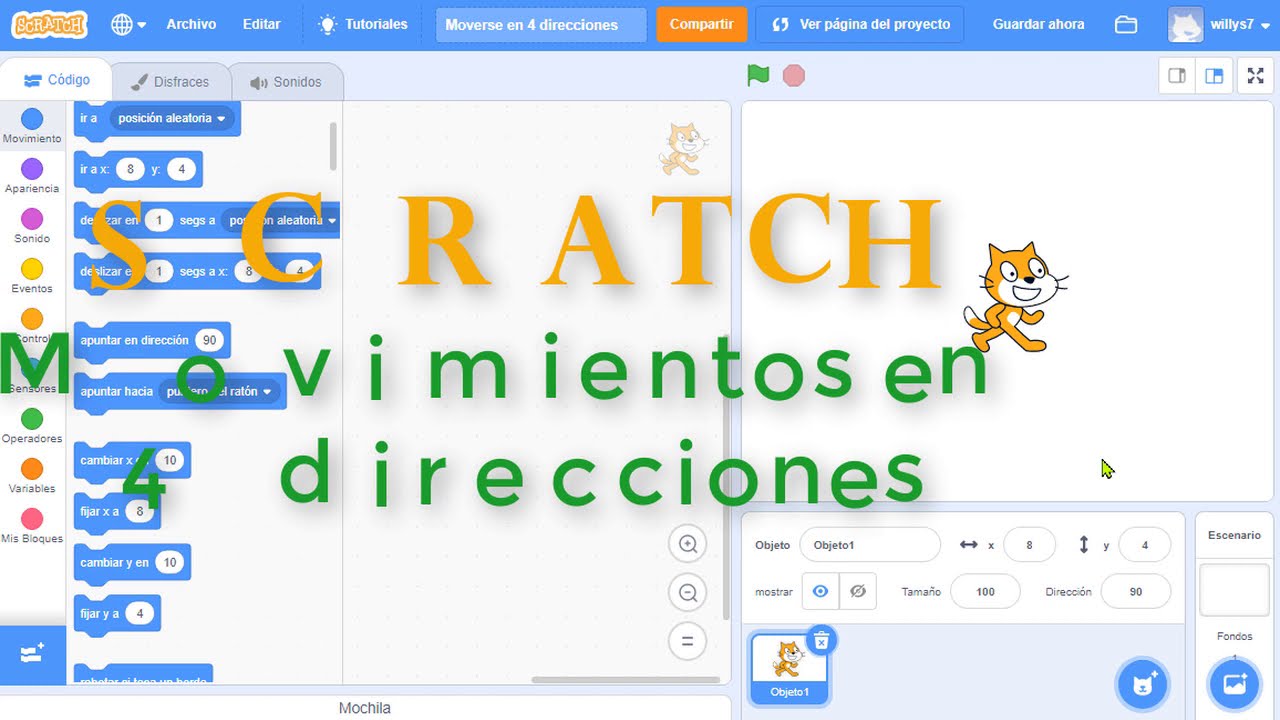Screen dimensions: 1280x720
Task: Enter full screen stage mode
Action: 1255,76
